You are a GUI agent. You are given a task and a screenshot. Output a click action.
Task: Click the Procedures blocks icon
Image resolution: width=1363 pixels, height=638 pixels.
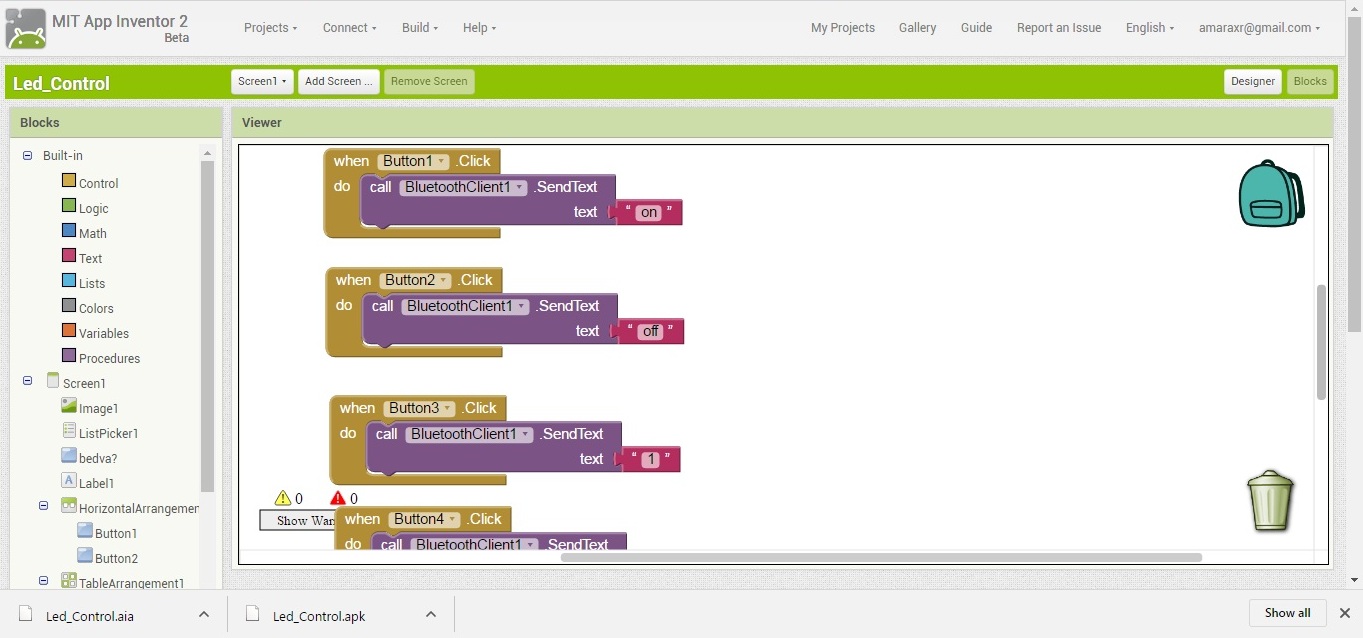click(69, 356)
